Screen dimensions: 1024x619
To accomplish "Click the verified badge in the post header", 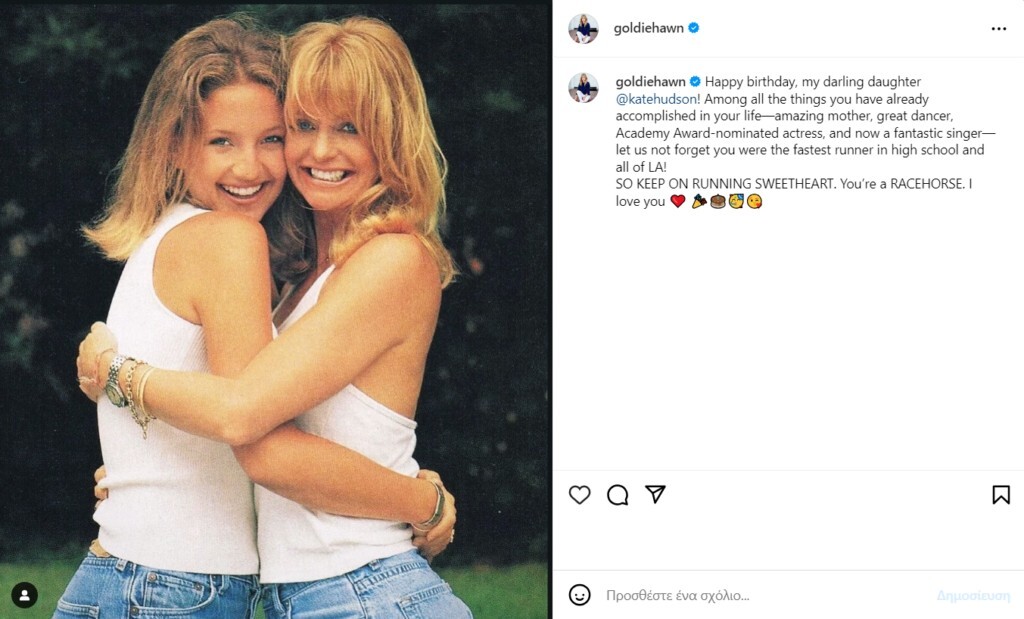I will [x=694, y=29].
